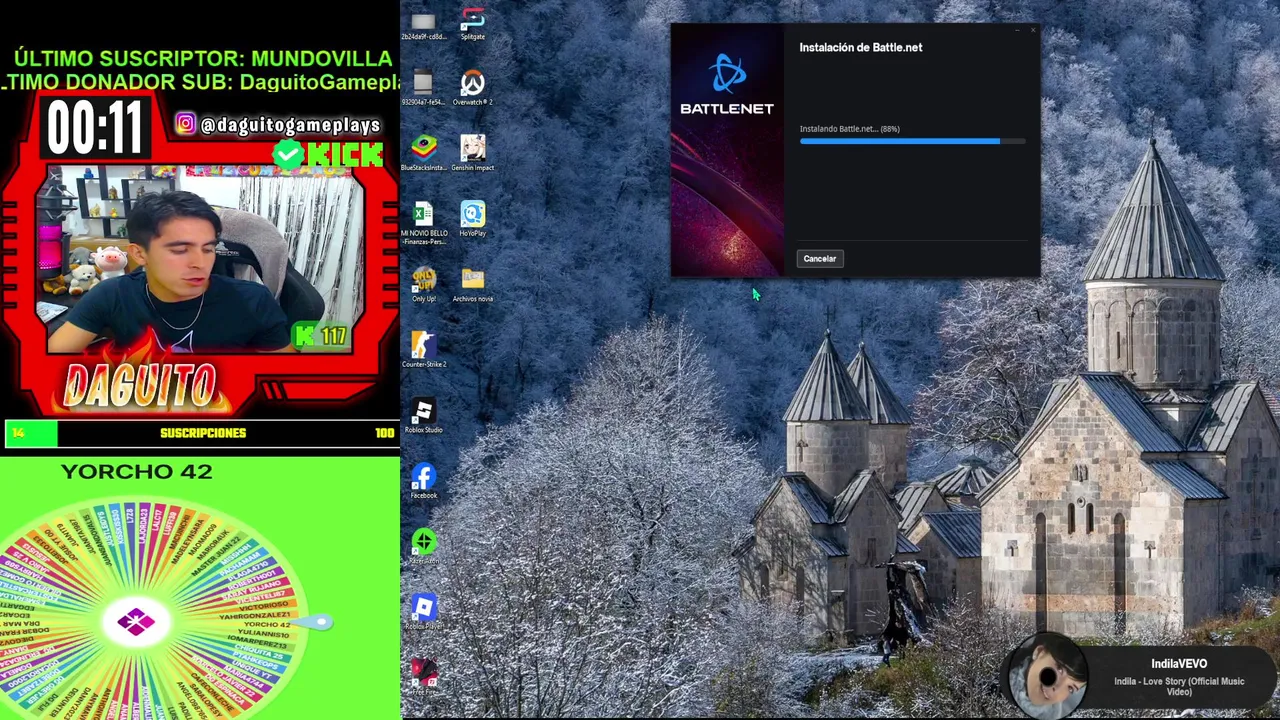Click the Instagram icon in the stream overlay
This screenshot has width=1280, height=720.
click(x=186, y=124)
